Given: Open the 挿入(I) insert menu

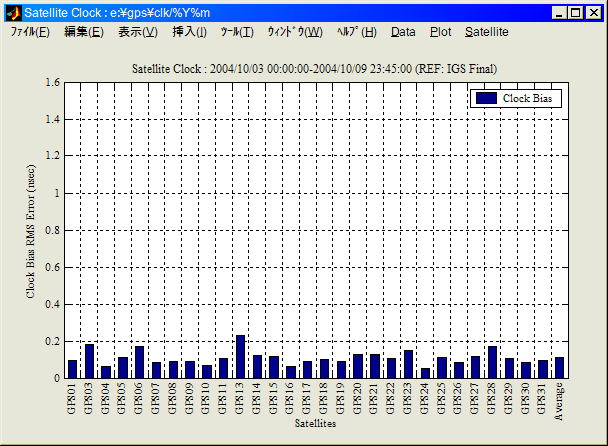Looking at the screenshot, I should 189,32.
